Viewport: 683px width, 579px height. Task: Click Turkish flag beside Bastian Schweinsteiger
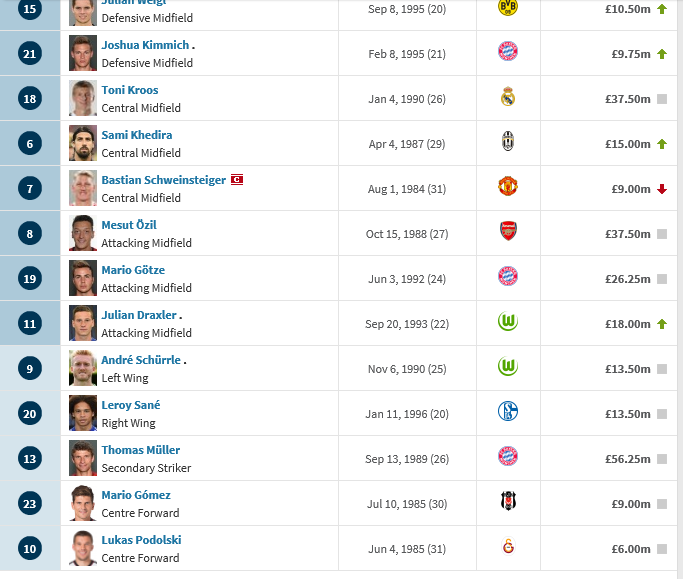[237, 180]
